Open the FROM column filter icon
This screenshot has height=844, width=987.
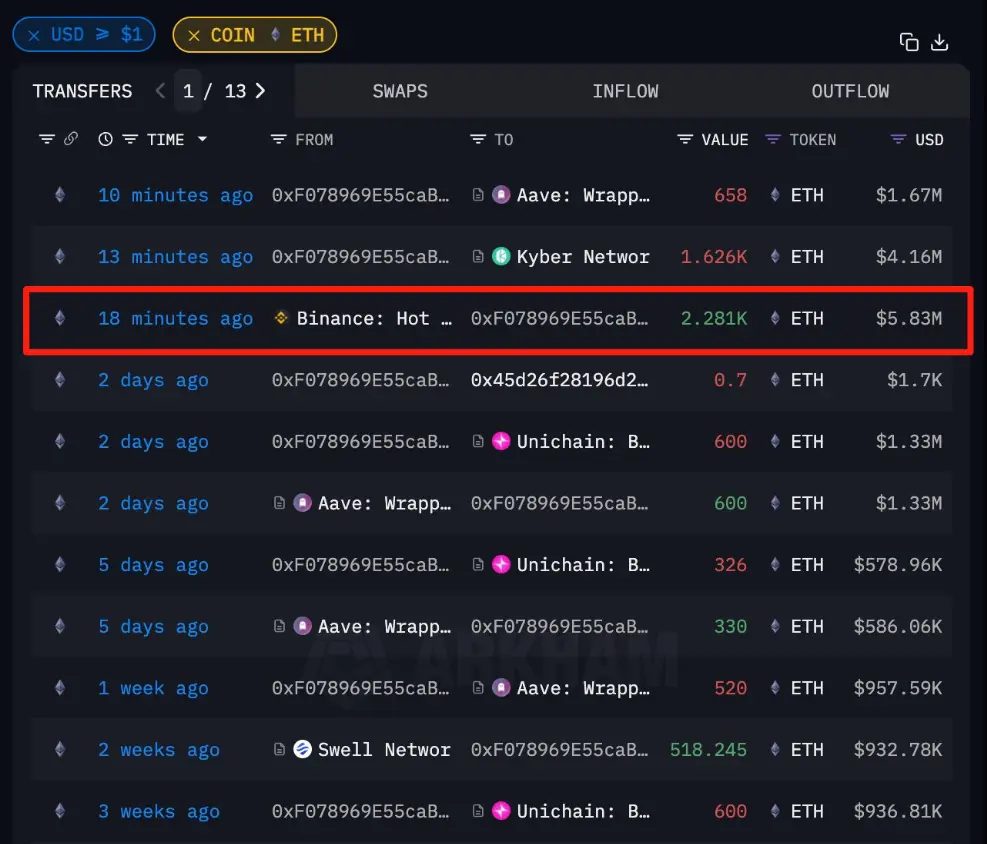click(x=278, y=139)
